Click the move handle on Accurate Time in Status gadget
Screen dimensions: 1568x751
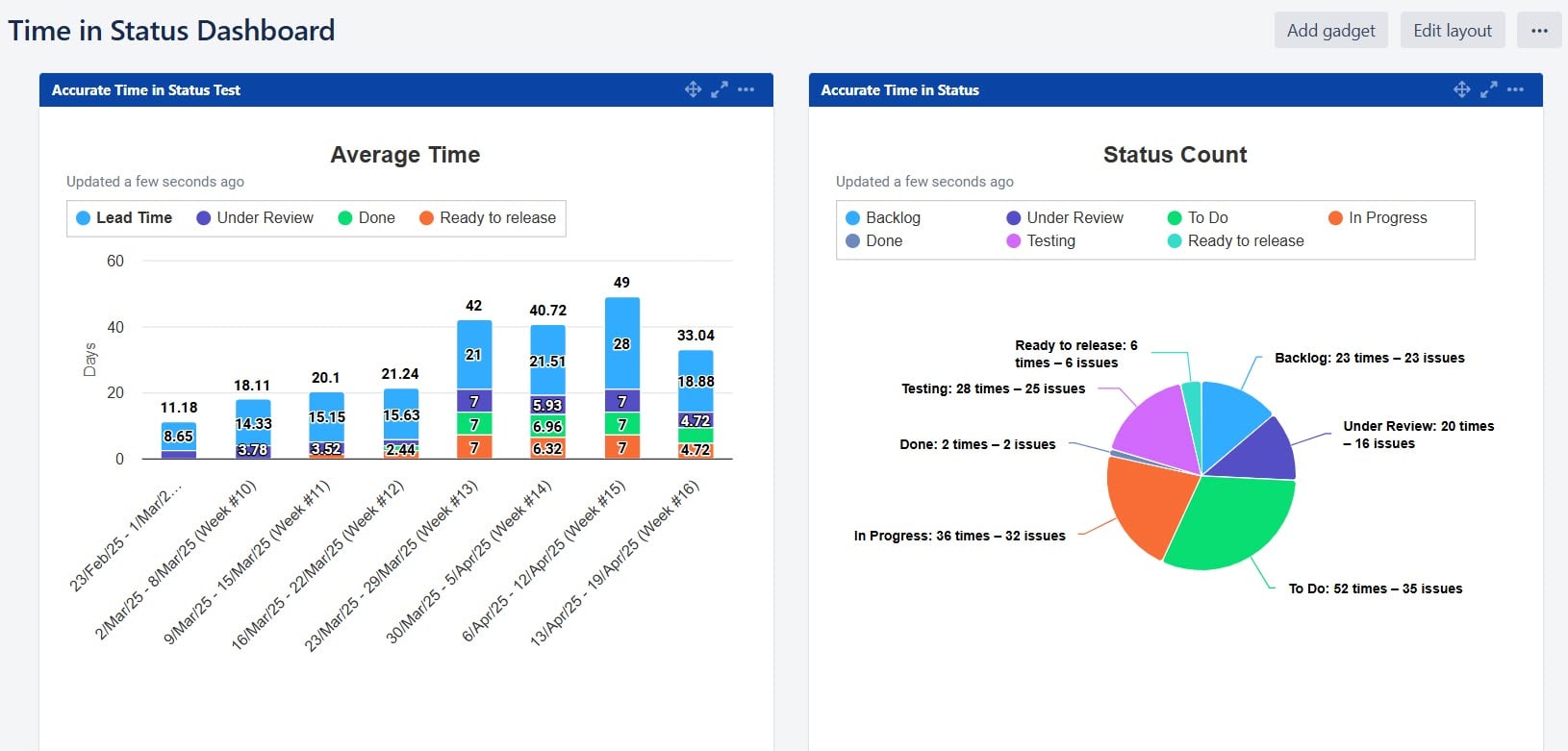(1462, 89)
